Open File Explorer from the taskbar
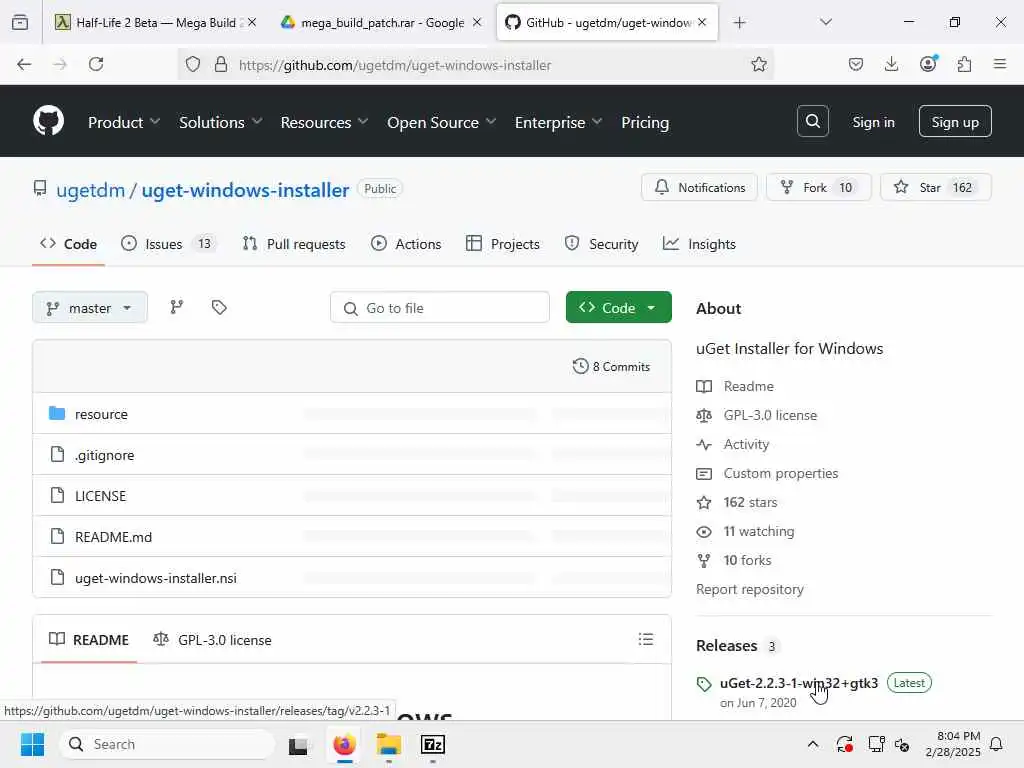Screen dimensions: 1024x768 (389, 744)
